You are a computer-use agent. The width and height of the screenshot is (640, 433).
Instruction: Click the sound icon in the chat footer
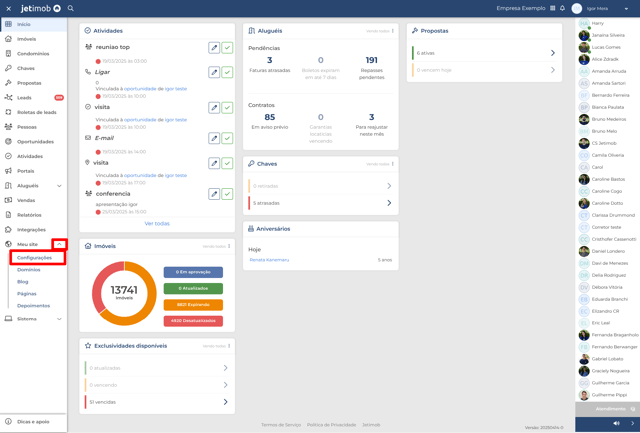point(616,423)
